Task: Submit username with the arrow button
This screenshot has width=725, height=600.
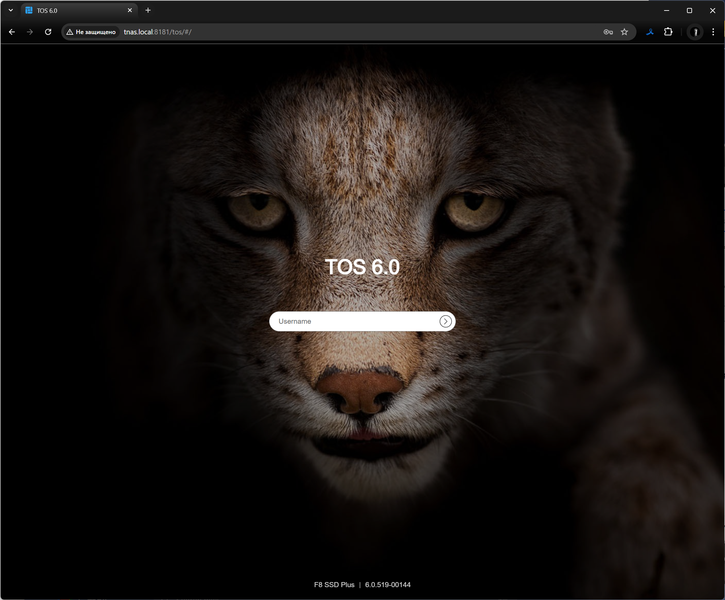Action: click(x=445, y=321)
